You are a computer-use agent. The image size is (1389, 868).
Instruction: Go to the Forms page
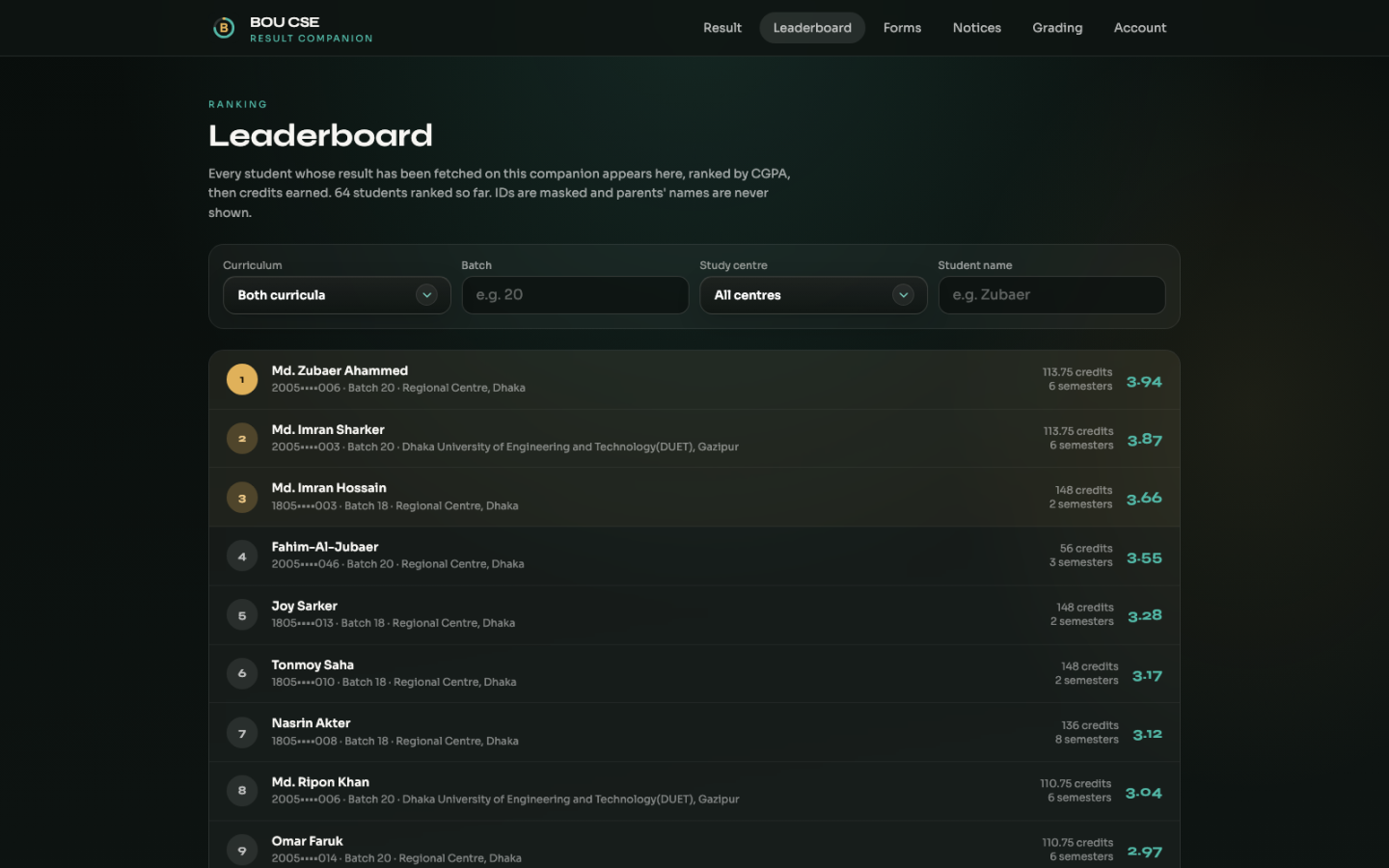(x=902, y=28)
